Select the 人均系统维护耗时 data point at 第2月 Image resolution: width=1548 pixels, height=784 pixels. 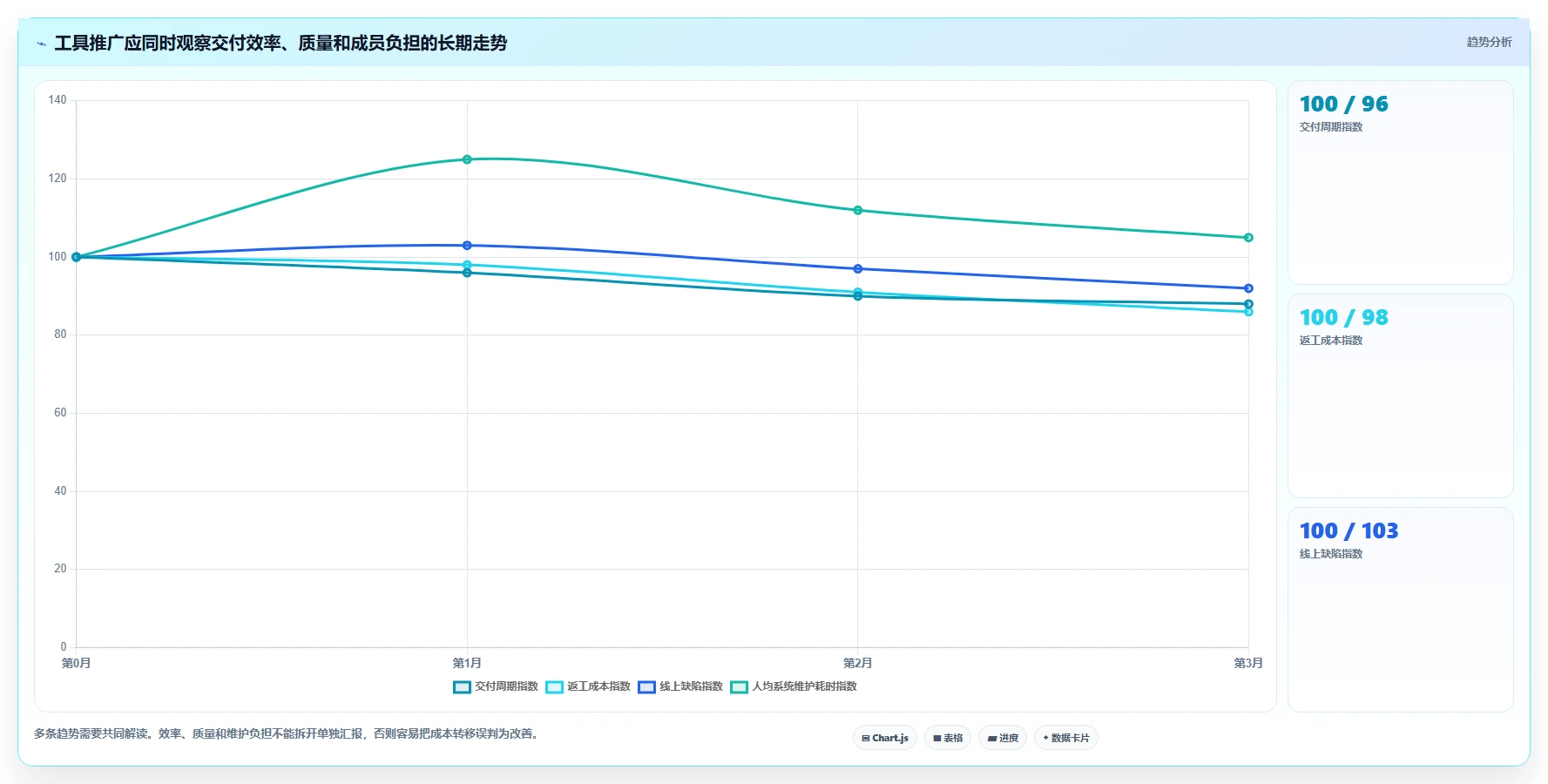pyautogui.click(x=858, y=210)
